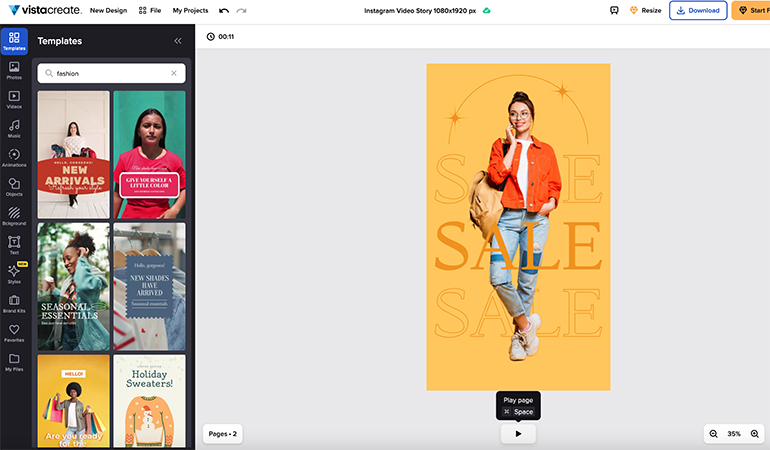
Task: Zoom in on the canvas
Action: point(755,434)
